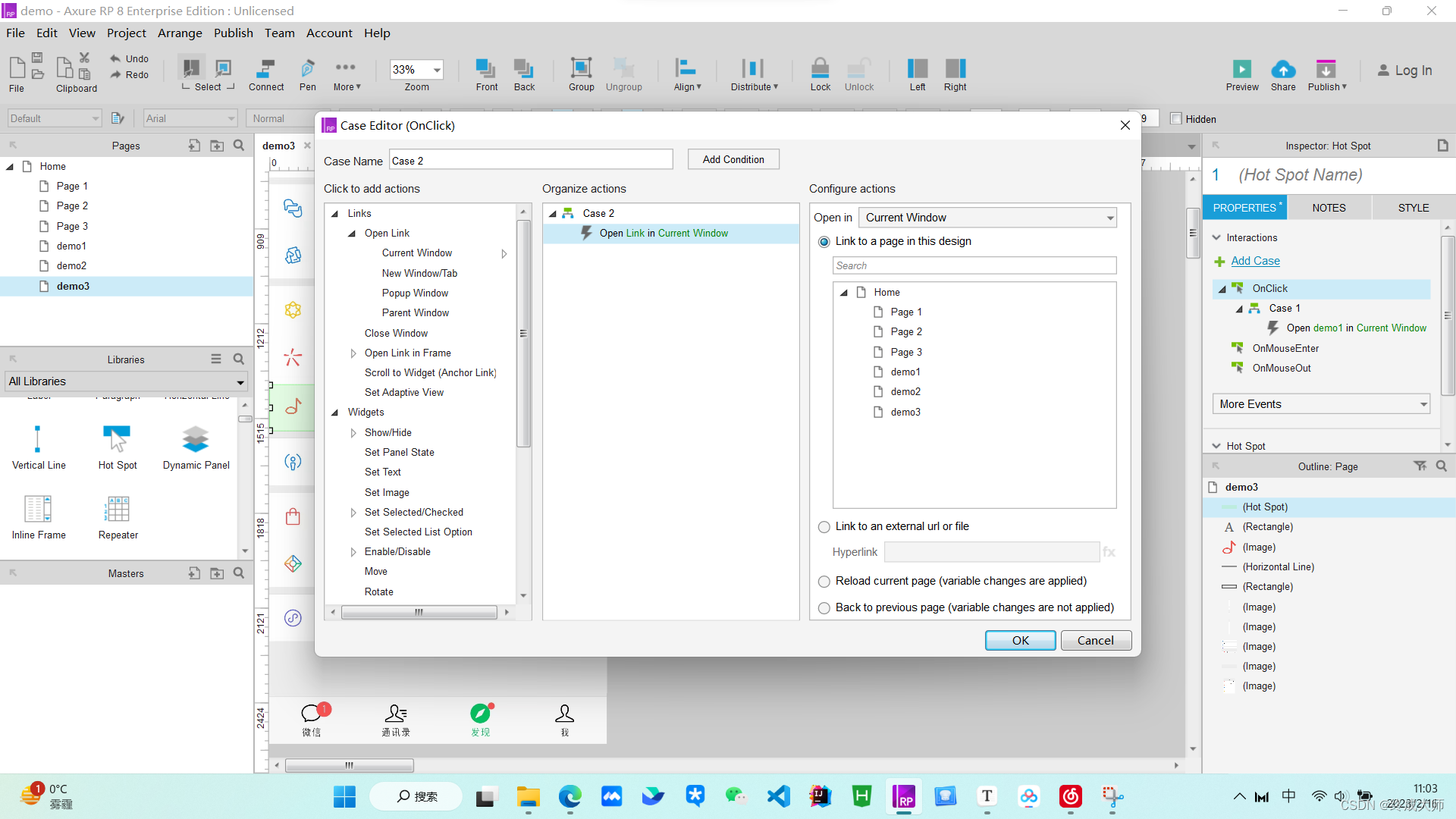
Task: Open the 'Open in' Current Window dropdown
Action: (x=987, y=218)
